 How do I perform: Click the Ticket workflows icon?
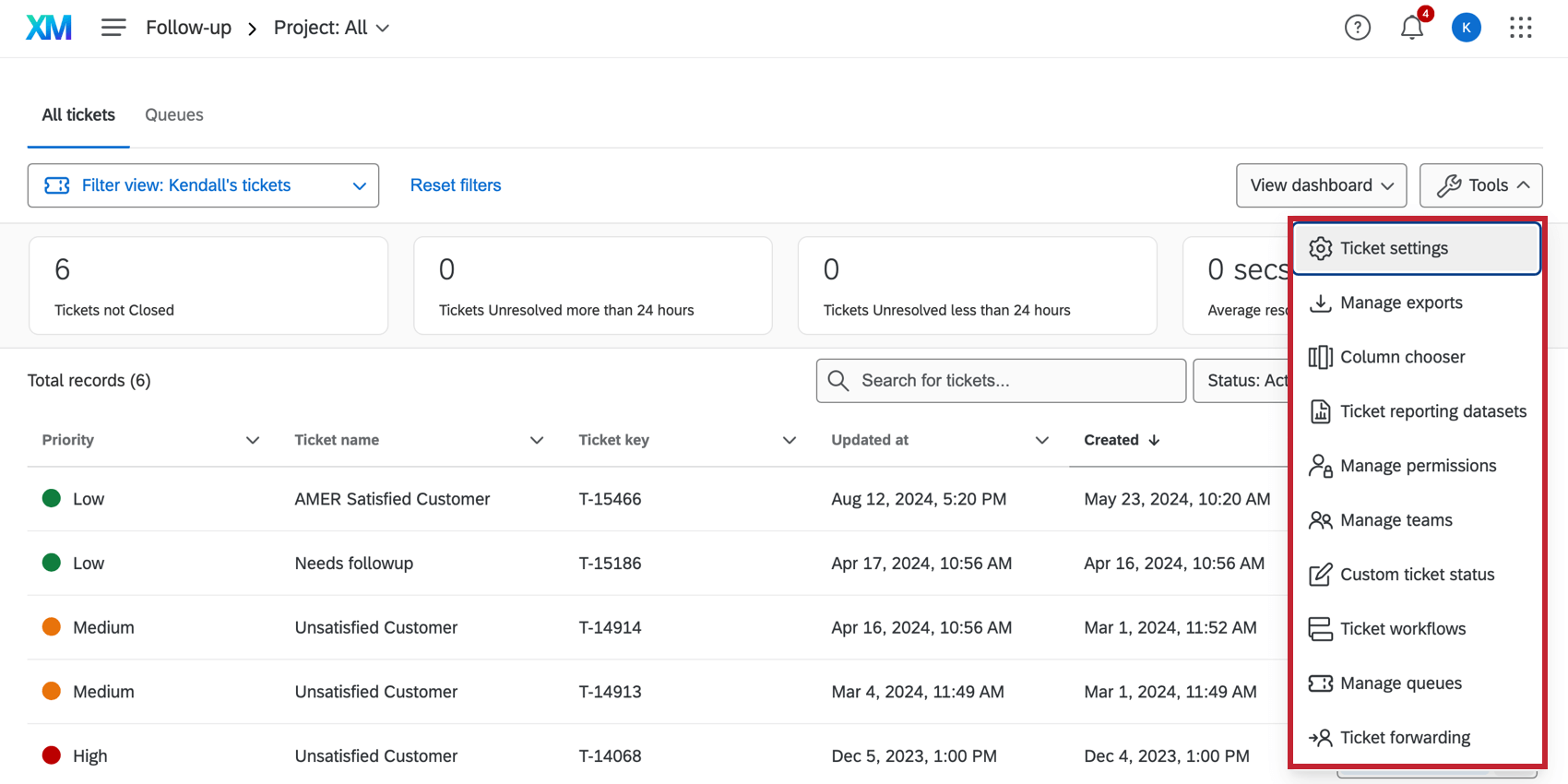pos(1320,629)
